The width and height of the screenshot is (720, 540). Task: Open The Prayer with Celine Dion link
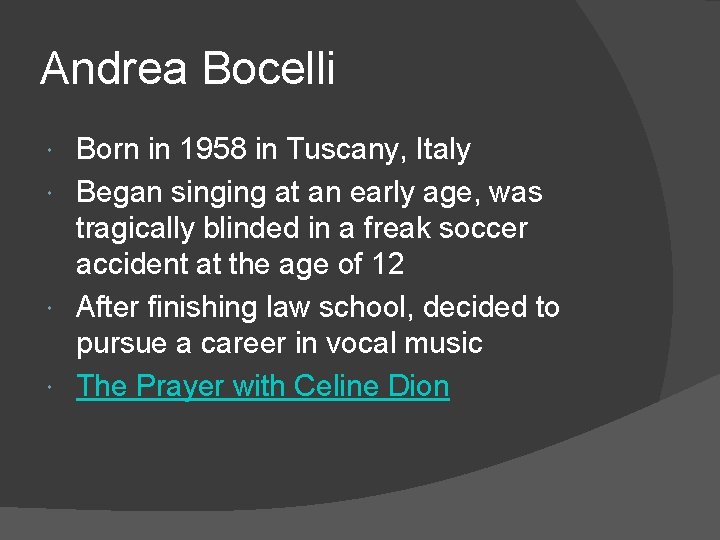tap(262, 386)
